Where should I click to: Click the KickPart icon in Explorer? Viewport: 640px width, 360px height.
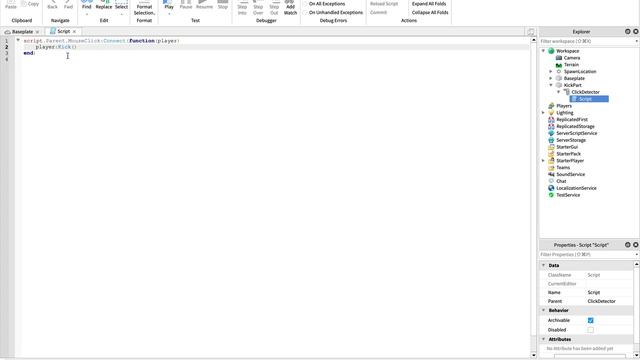click(x=559, y=85)
